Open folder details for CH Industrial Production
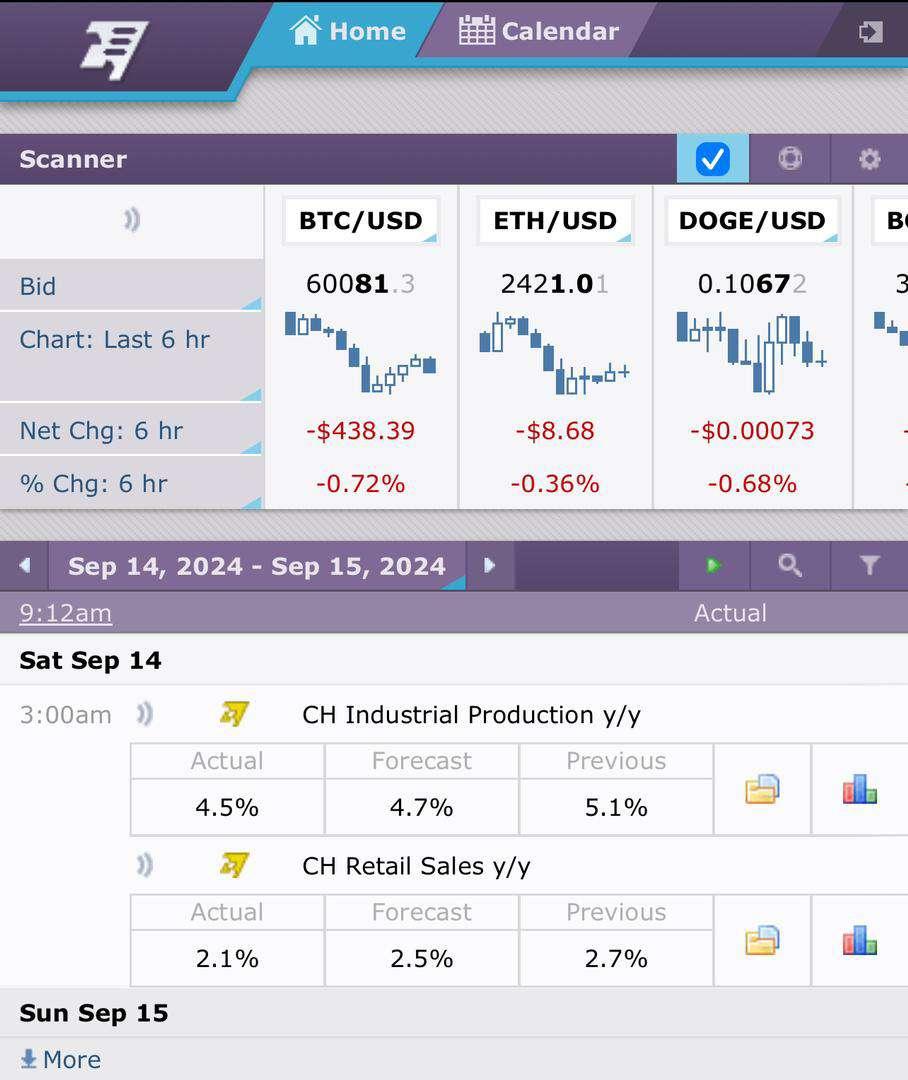 pos(762,790)
